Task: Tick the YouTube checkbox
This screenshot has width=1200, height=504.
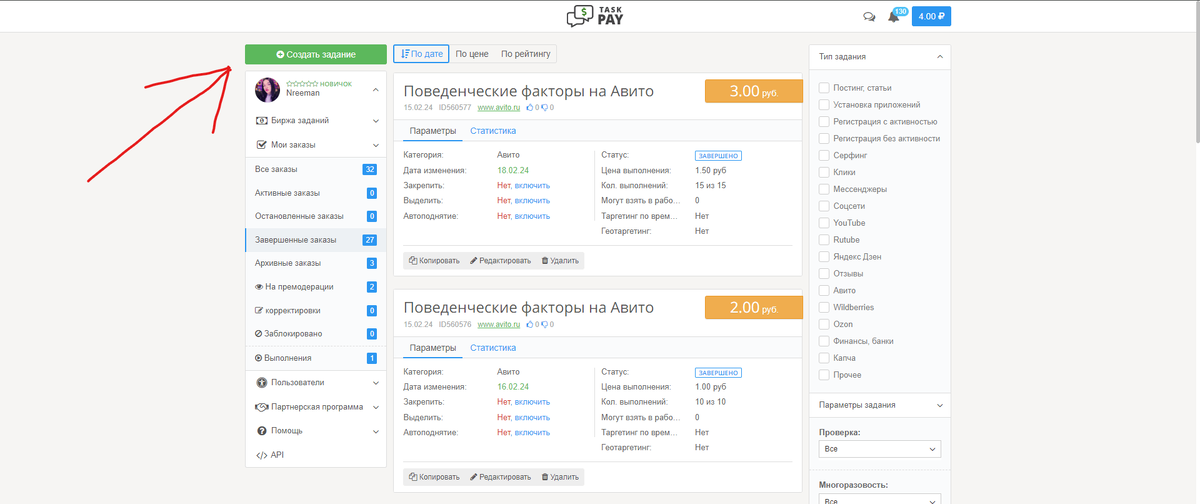Action: point(824,223)
